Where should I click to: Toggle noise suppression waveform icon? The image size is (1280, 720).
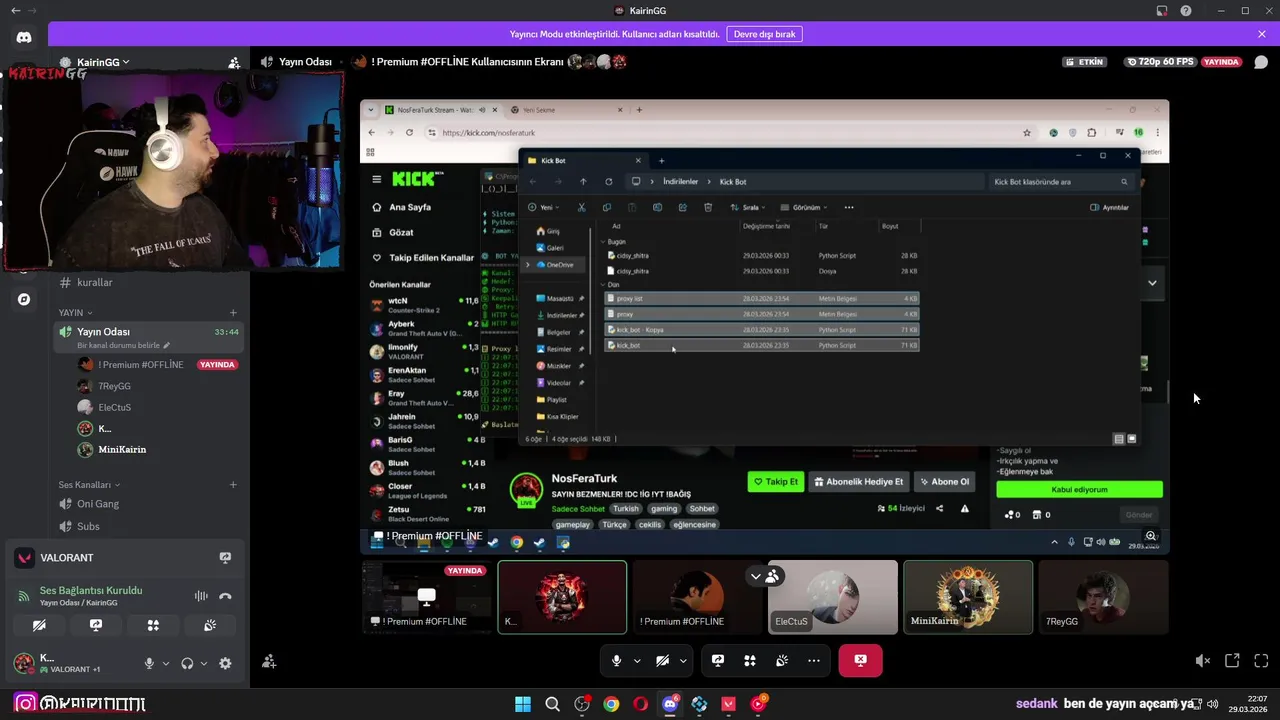pyautogui.click(x=201, y=596)
